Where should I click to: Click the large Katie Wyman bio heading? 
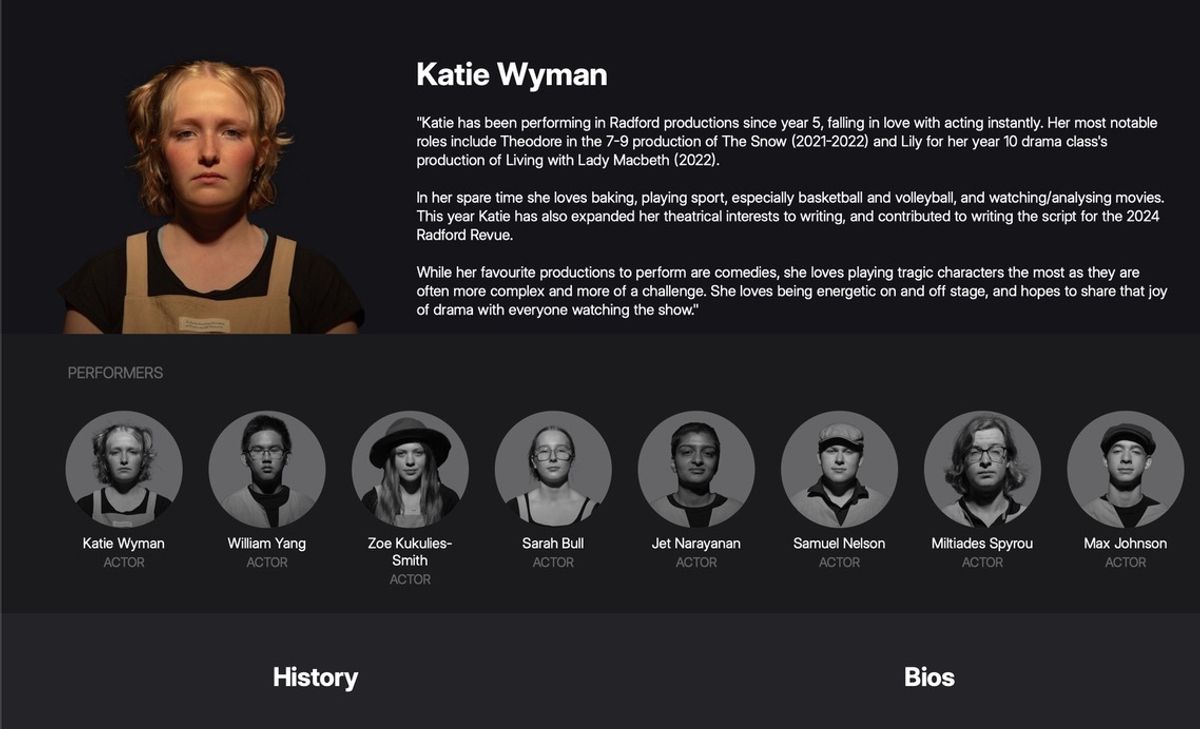tap(511, 75)
